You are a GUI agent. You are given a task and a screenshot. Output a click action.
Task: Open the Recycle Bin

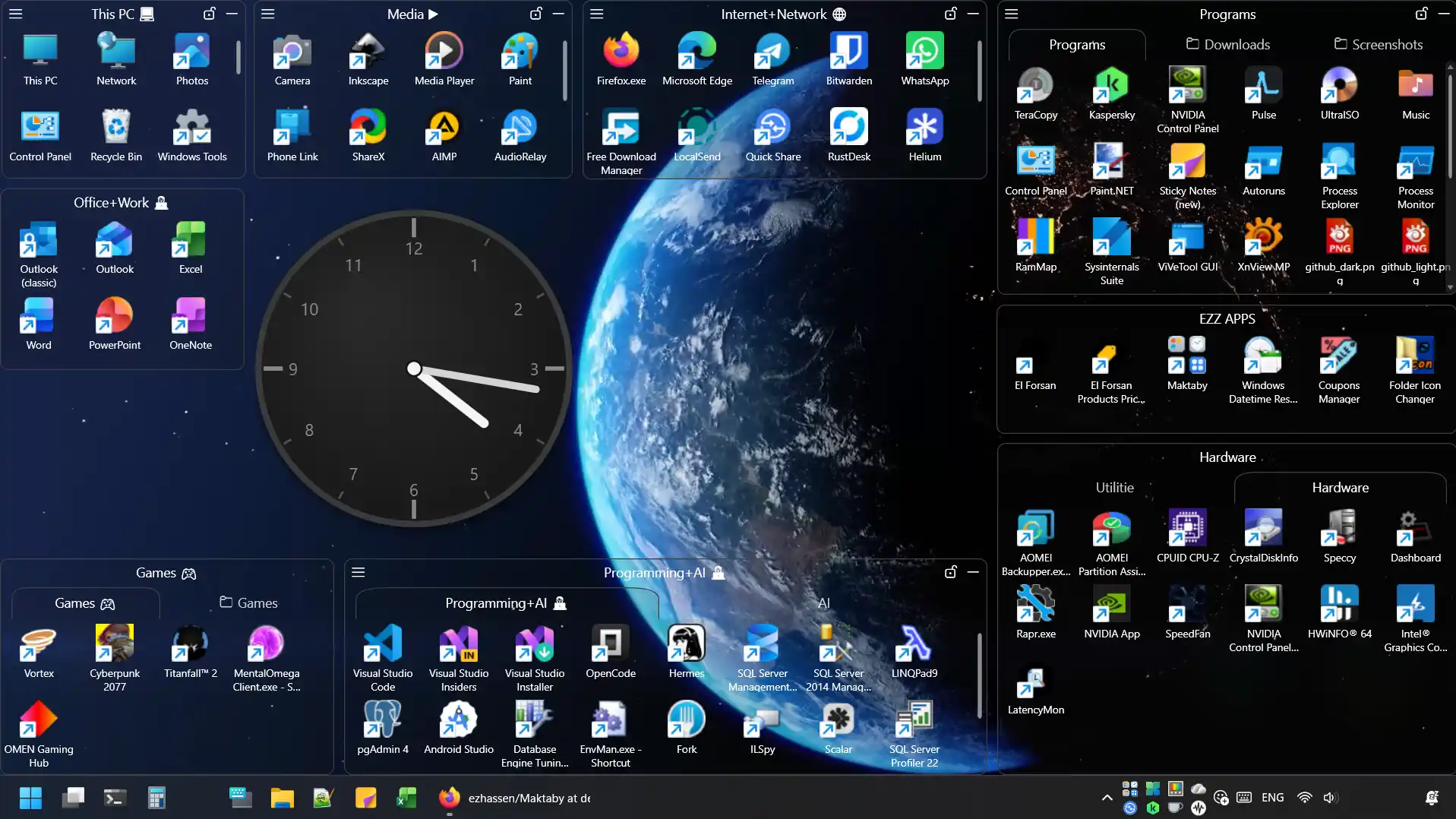(116, 135)
